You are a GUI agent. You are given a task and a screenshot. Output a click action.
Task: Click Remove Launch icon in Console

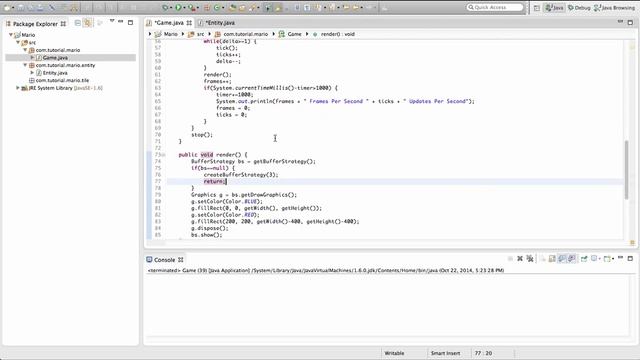(x=520, y=259)
